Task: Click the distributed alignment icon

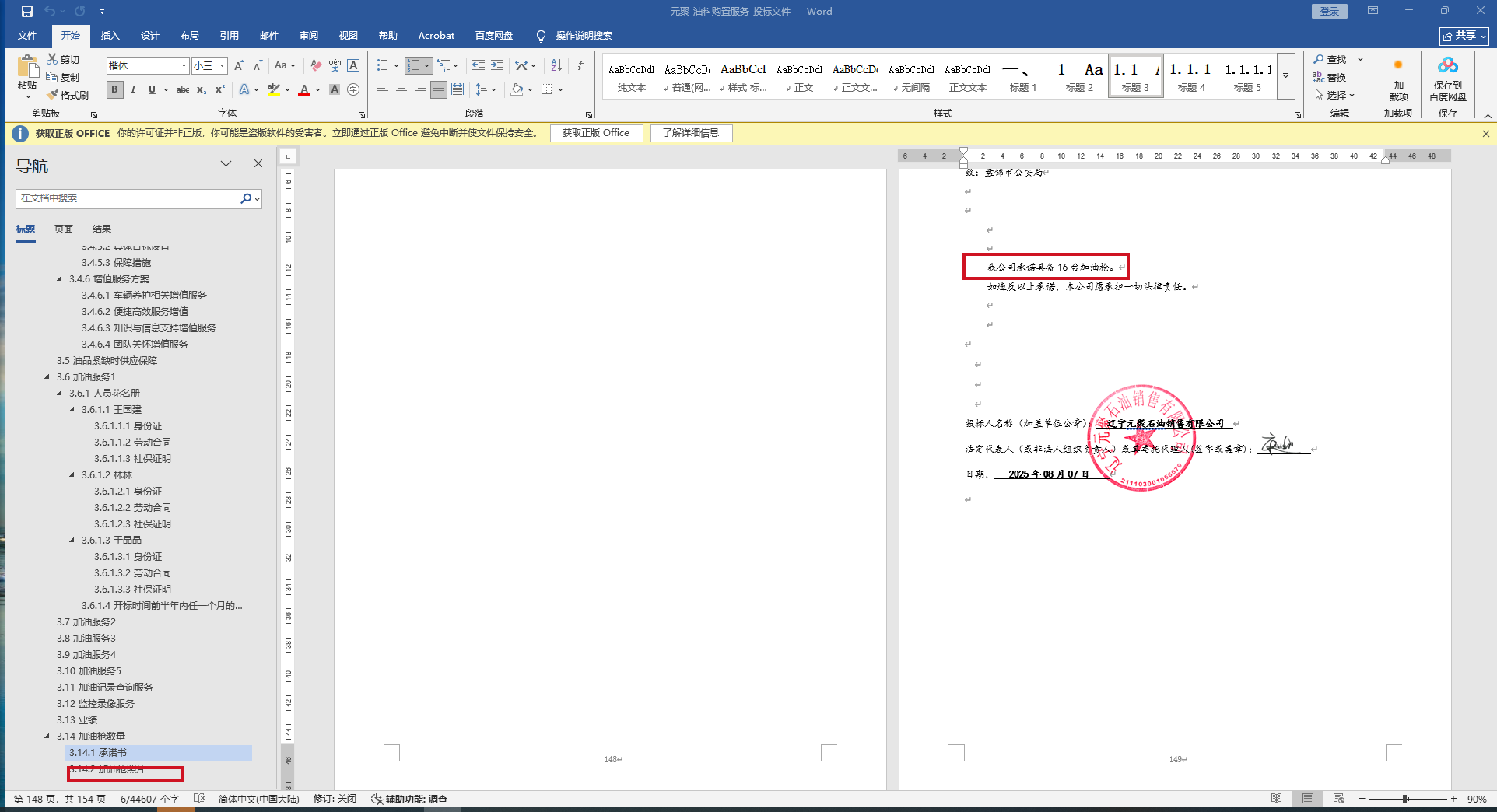Action: 458,89
